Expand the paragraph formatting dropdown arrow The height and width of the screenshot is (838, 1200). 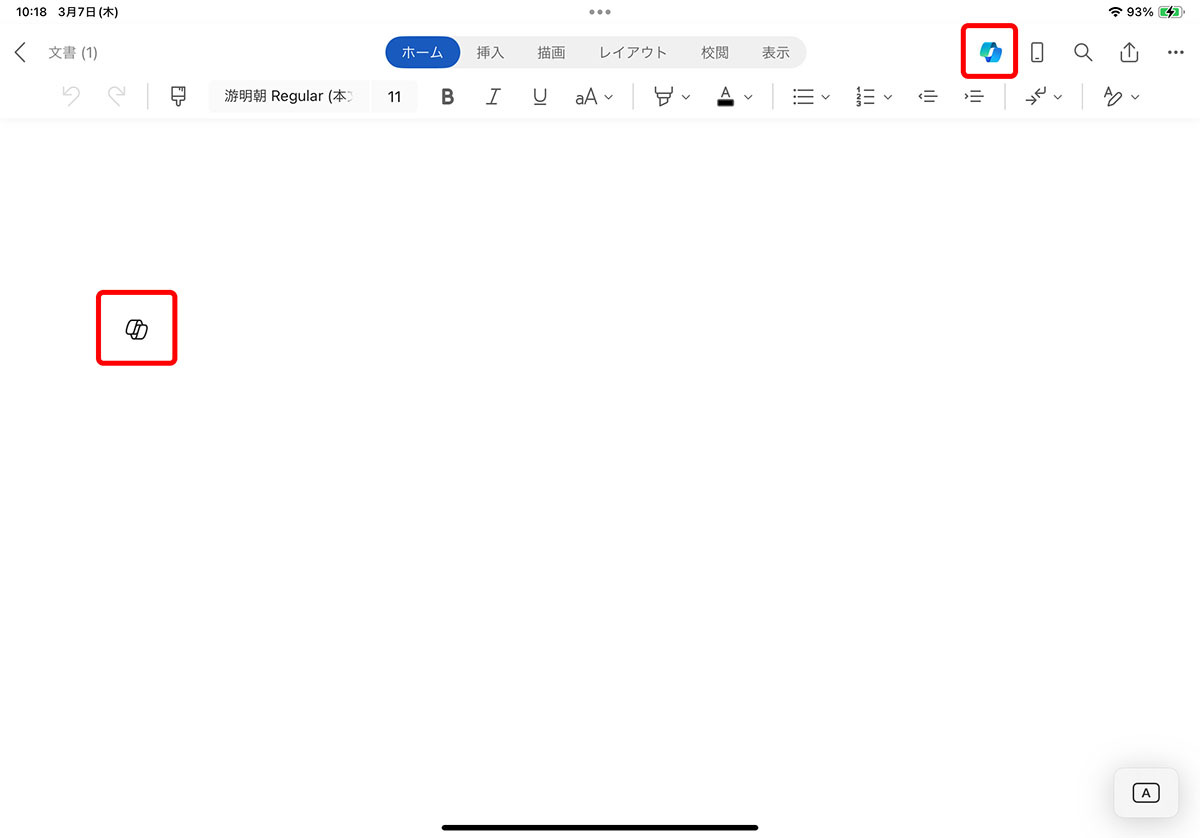(x=1059, y=97)
